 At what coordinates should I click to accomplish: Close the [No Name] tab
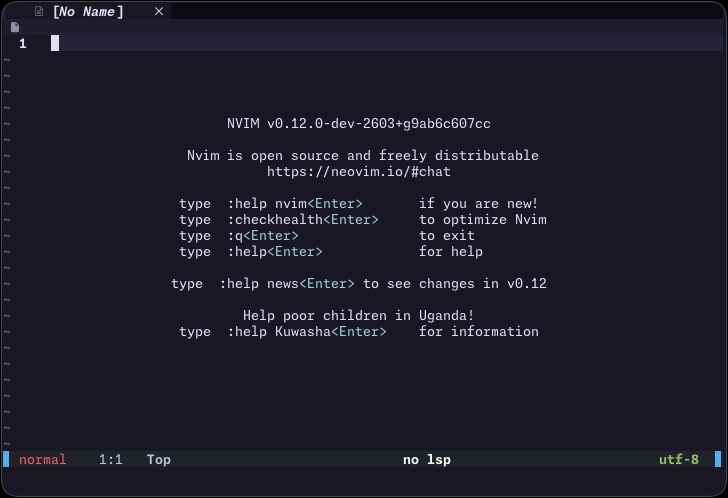159,11
